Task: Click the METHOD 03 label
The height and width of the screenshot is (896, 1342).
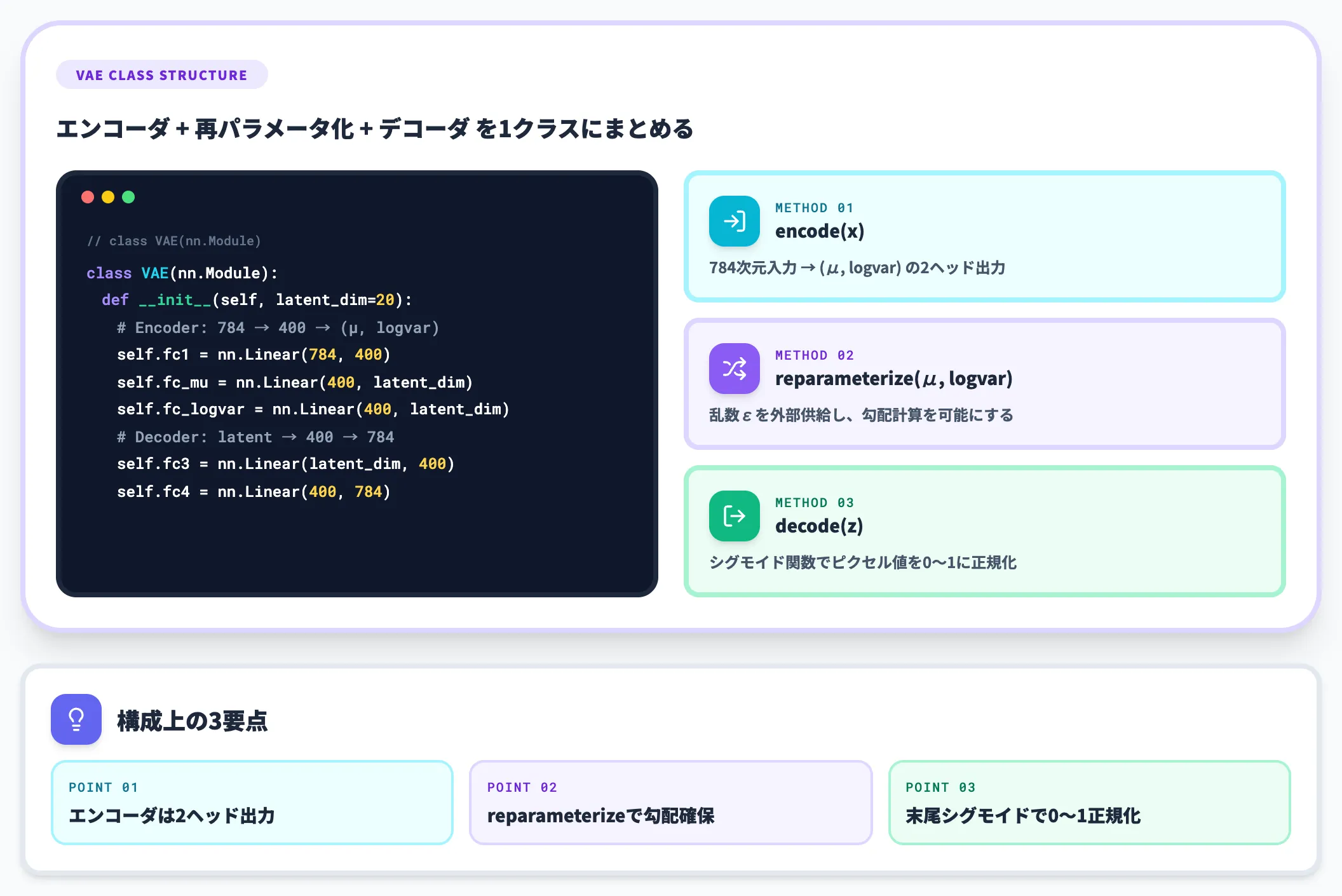Action: tap(814, 503)
